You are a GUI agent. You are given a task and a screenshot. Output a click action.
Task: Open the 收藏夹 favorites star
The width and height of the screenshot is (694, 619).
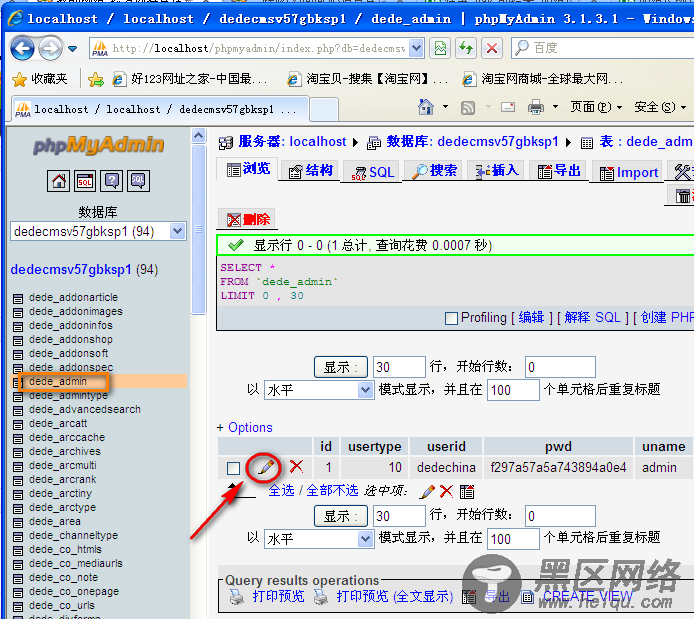40,79
